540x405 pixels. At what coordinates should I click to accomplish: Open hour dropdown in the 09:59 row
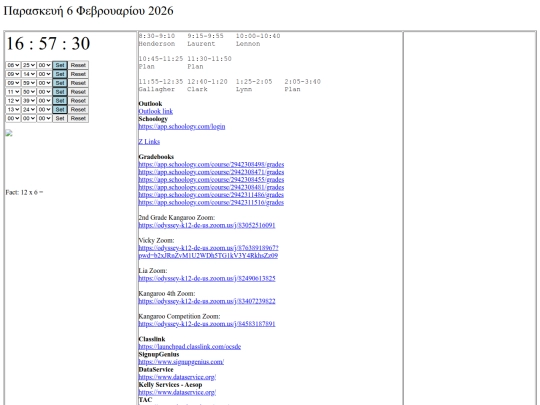tap(13, 83)
